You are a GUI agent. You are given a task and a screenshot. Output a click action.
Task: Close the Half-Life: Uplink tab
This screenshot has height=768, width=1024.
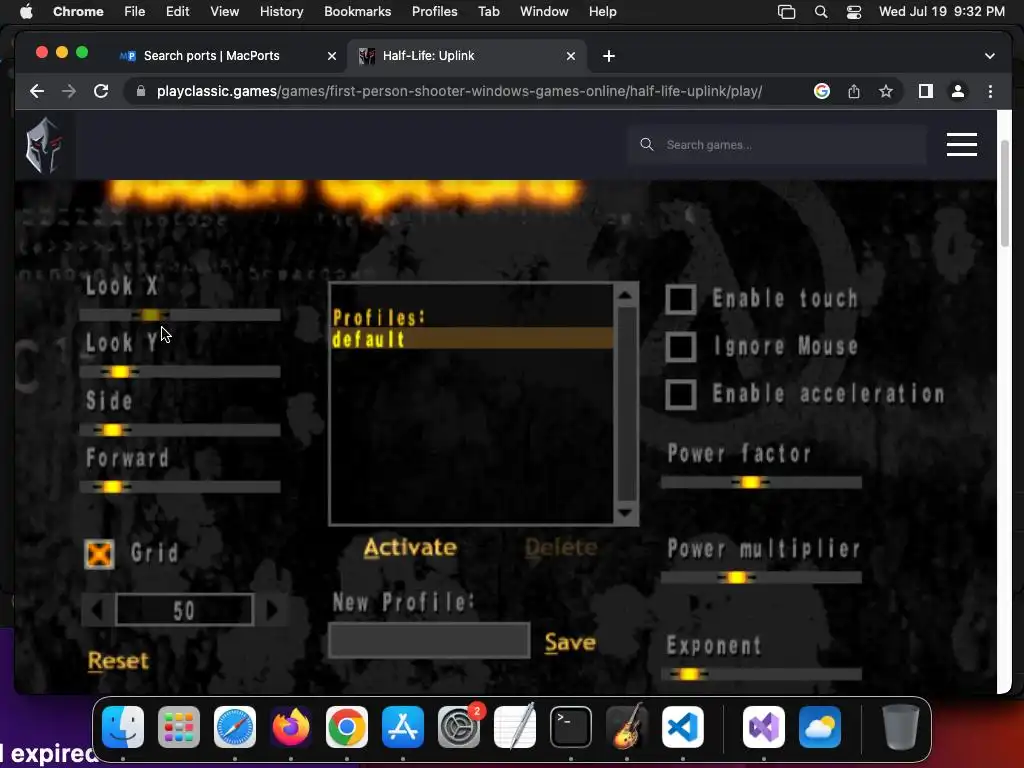tap(571, 56)
